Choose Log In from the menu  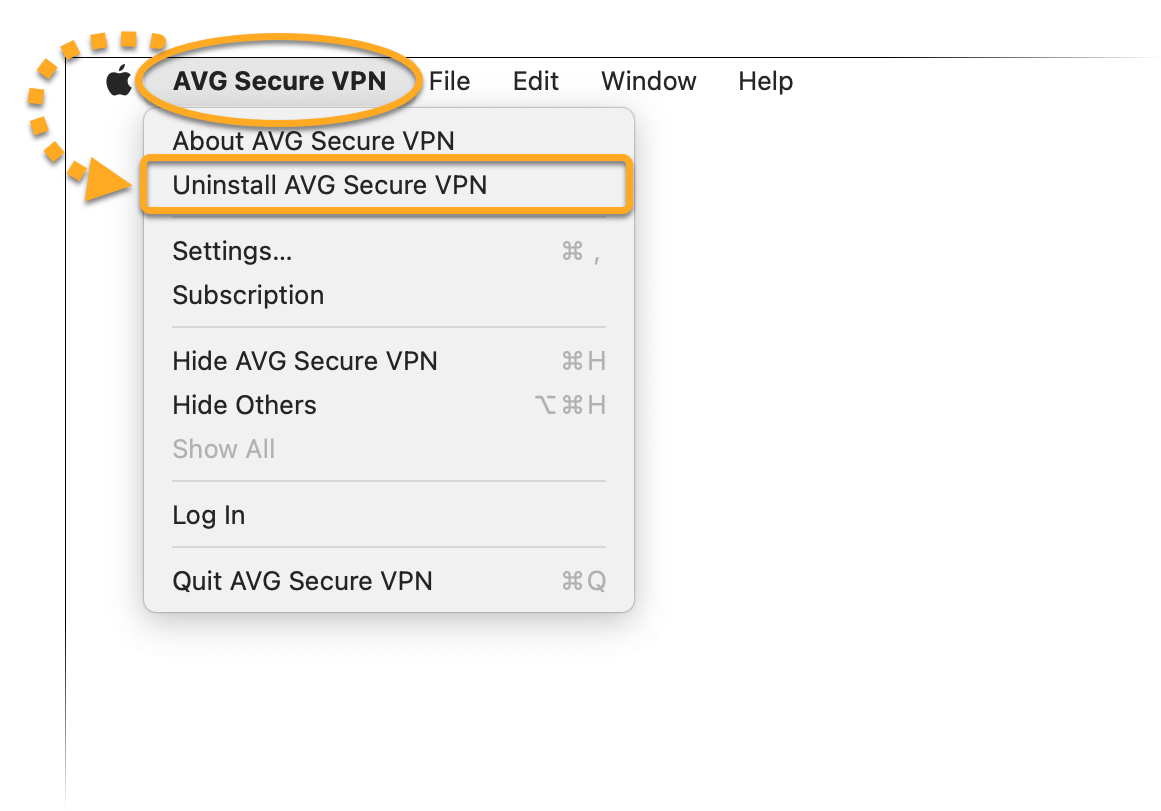point(208,515)
